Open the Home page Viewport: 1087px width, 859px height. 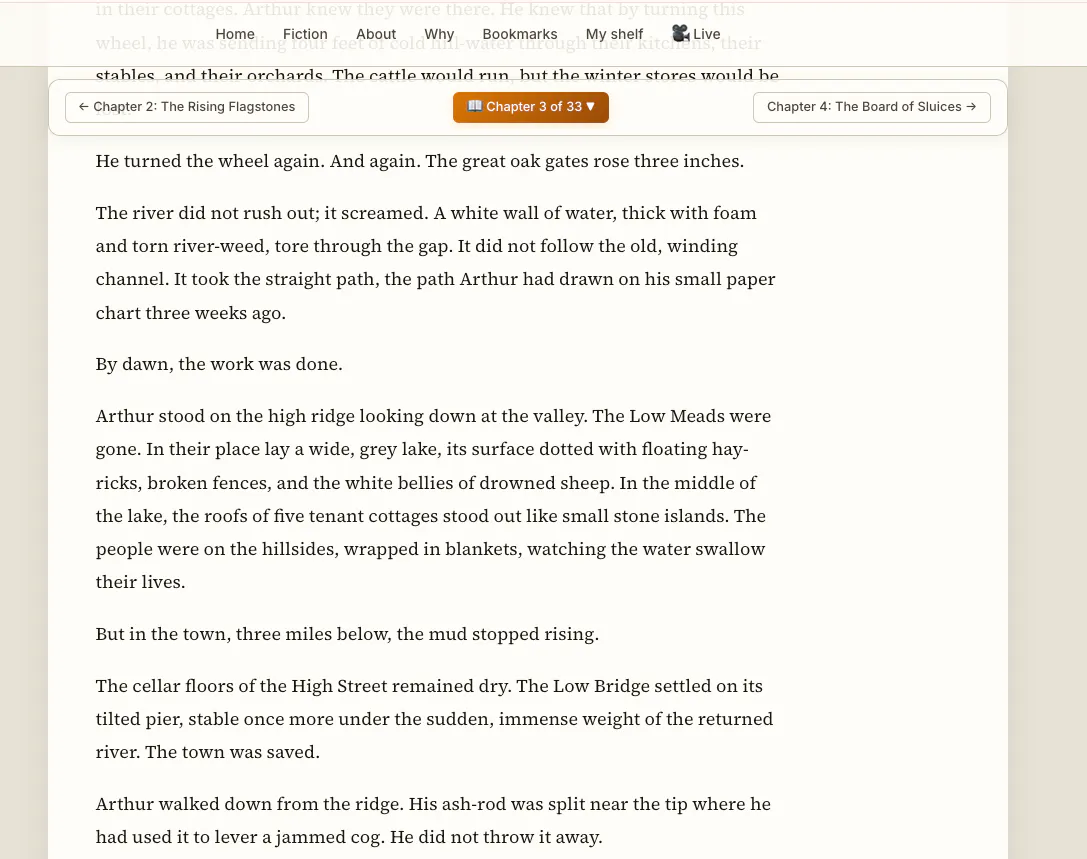click(x=235, y=34)
